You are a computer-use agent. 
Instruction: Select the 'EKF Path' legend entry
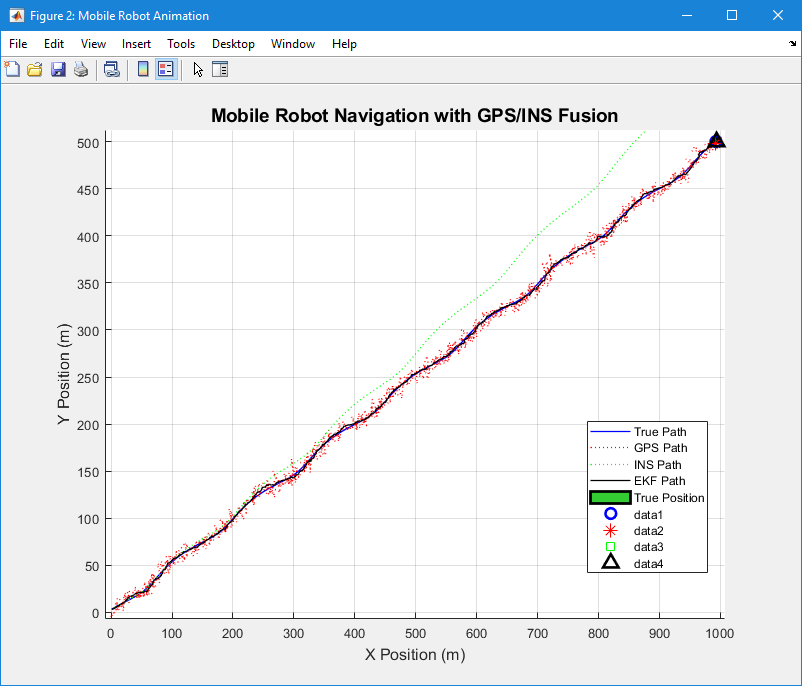pyautogui.click(x=659, y=481)
